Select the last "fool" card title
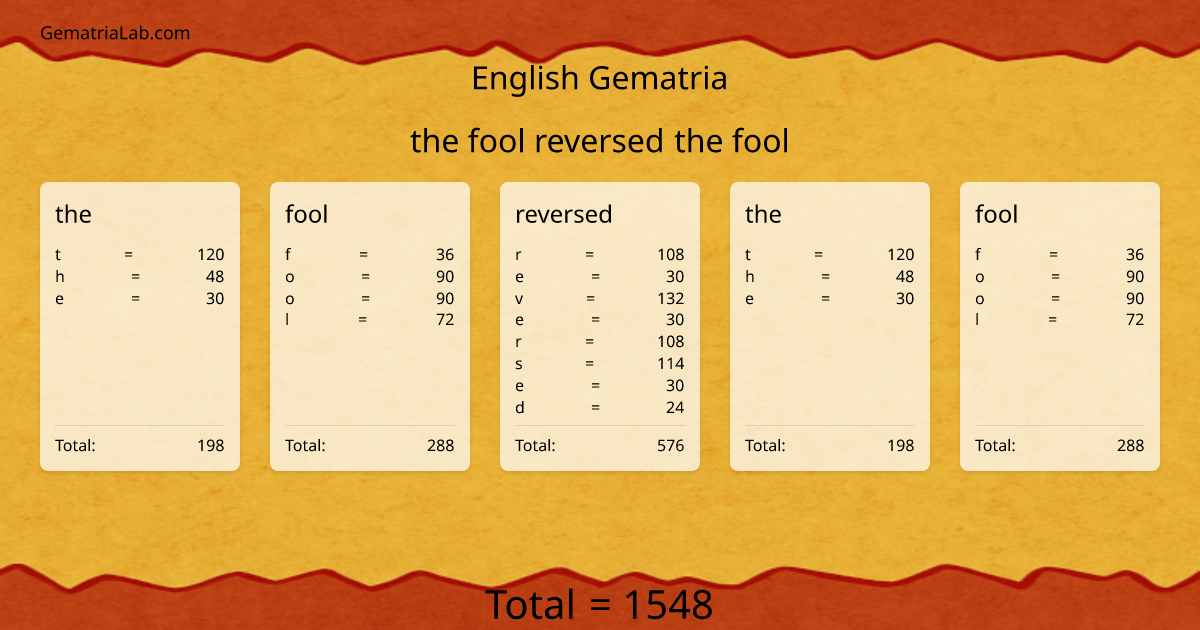 point(996,214)
